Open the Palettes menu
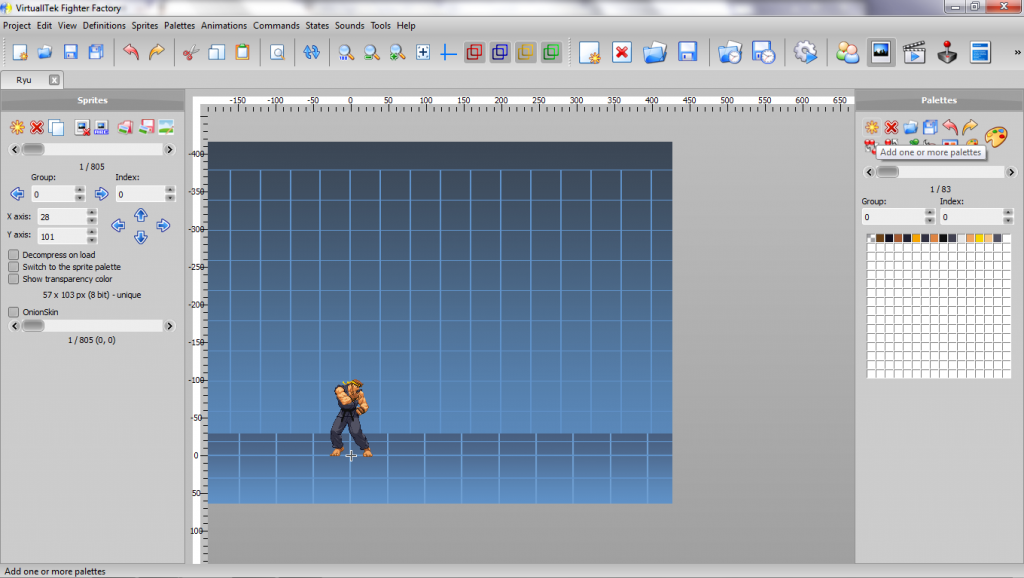Image resolution: width=1024 pixels, height=578 pixels. coord(179,25)
